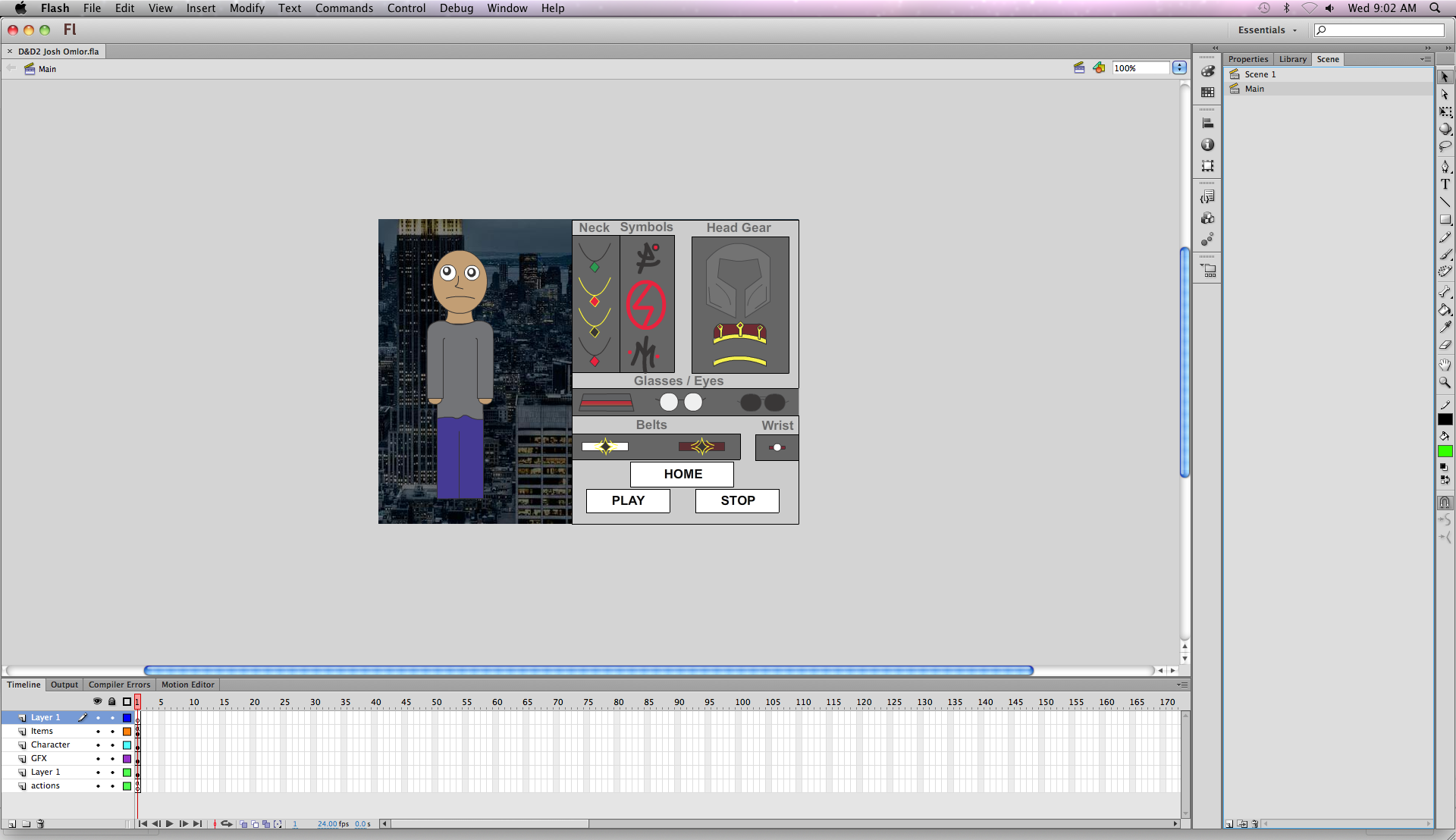Open the Align panel icon

tap(1207, 123)
